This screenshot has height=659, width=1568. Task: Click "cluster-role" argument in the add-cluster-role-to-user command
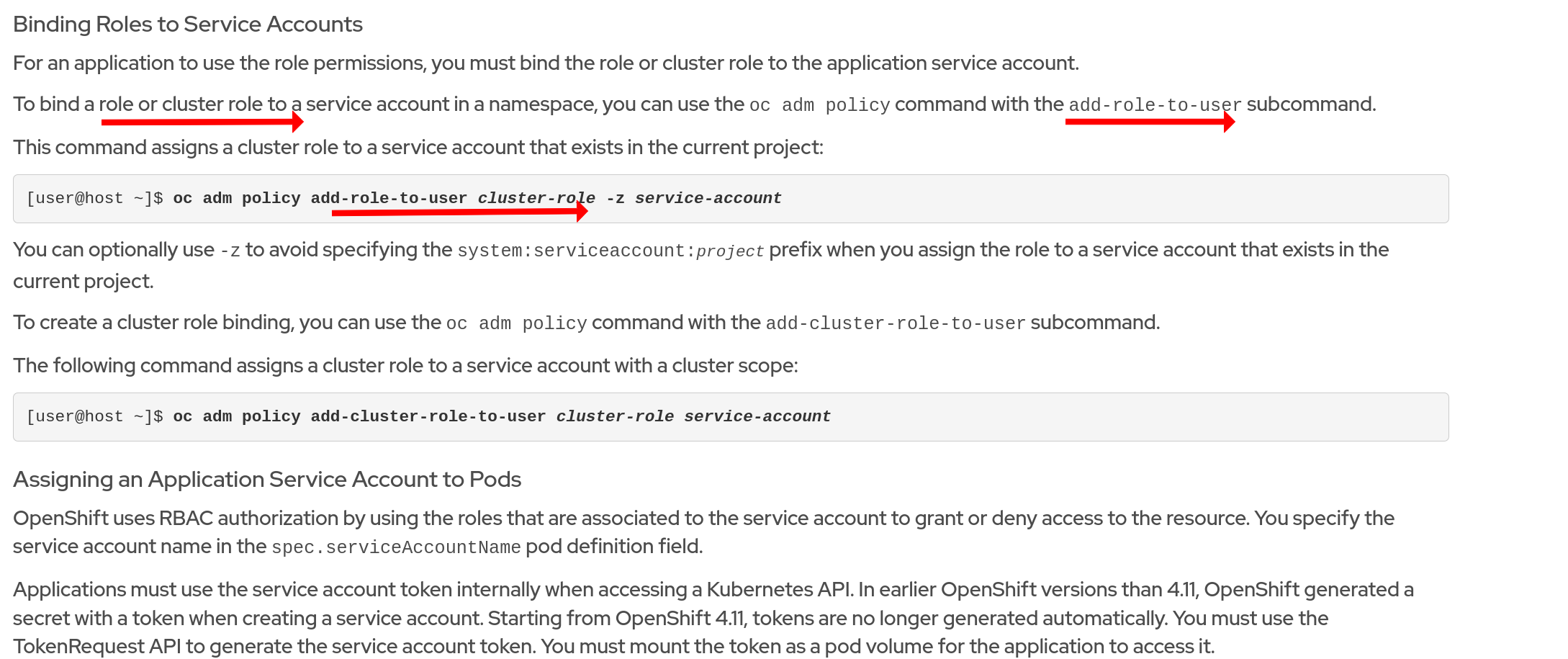click(615, 416)
